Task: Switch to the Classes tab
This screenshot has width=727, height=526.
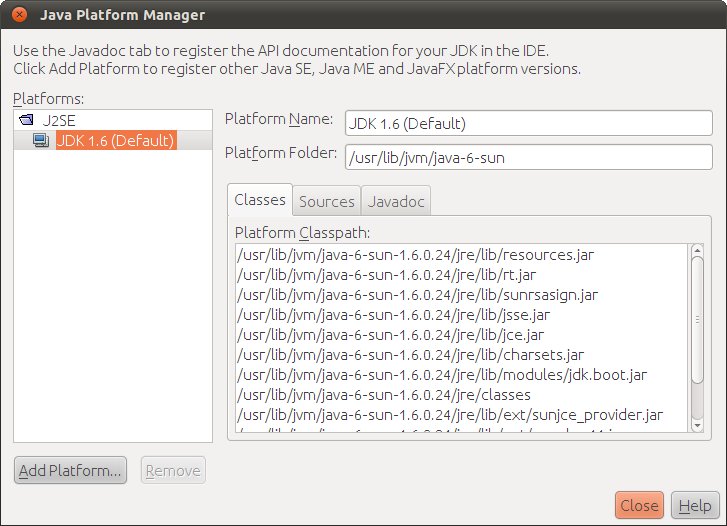Action: [x=260, y=200]
